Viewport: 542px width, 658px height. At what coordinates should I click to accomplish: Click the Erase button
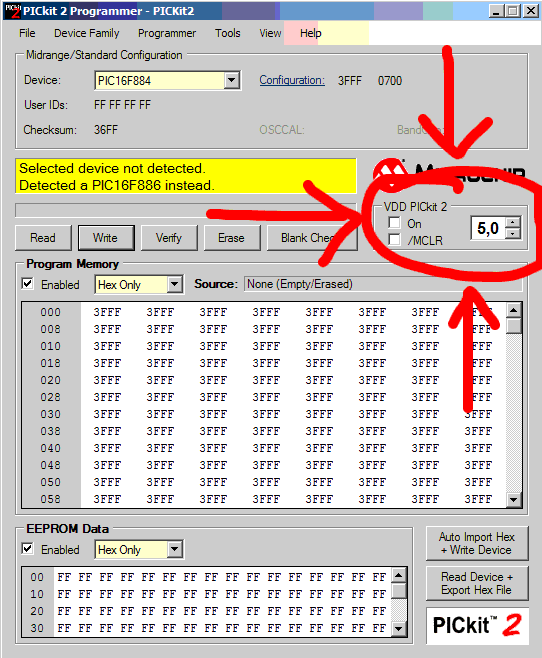point(232,238)
